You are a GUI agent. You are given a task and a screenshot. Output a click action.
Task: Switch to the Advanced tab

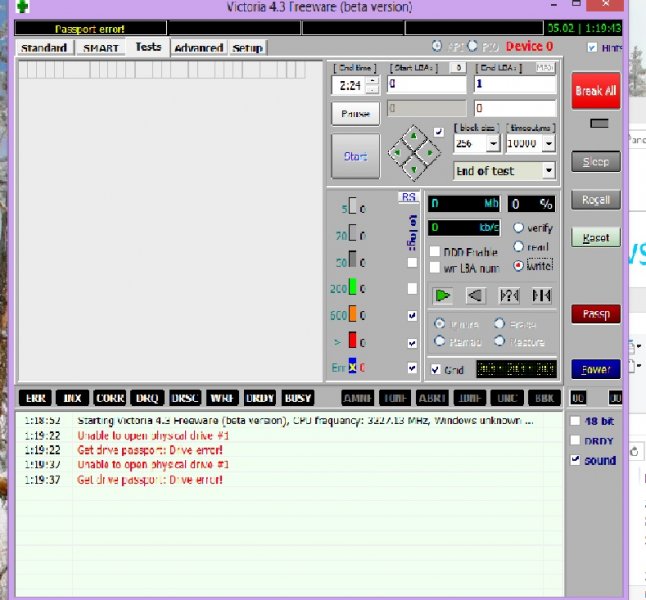pyautogui.click(x=199, y=48)
